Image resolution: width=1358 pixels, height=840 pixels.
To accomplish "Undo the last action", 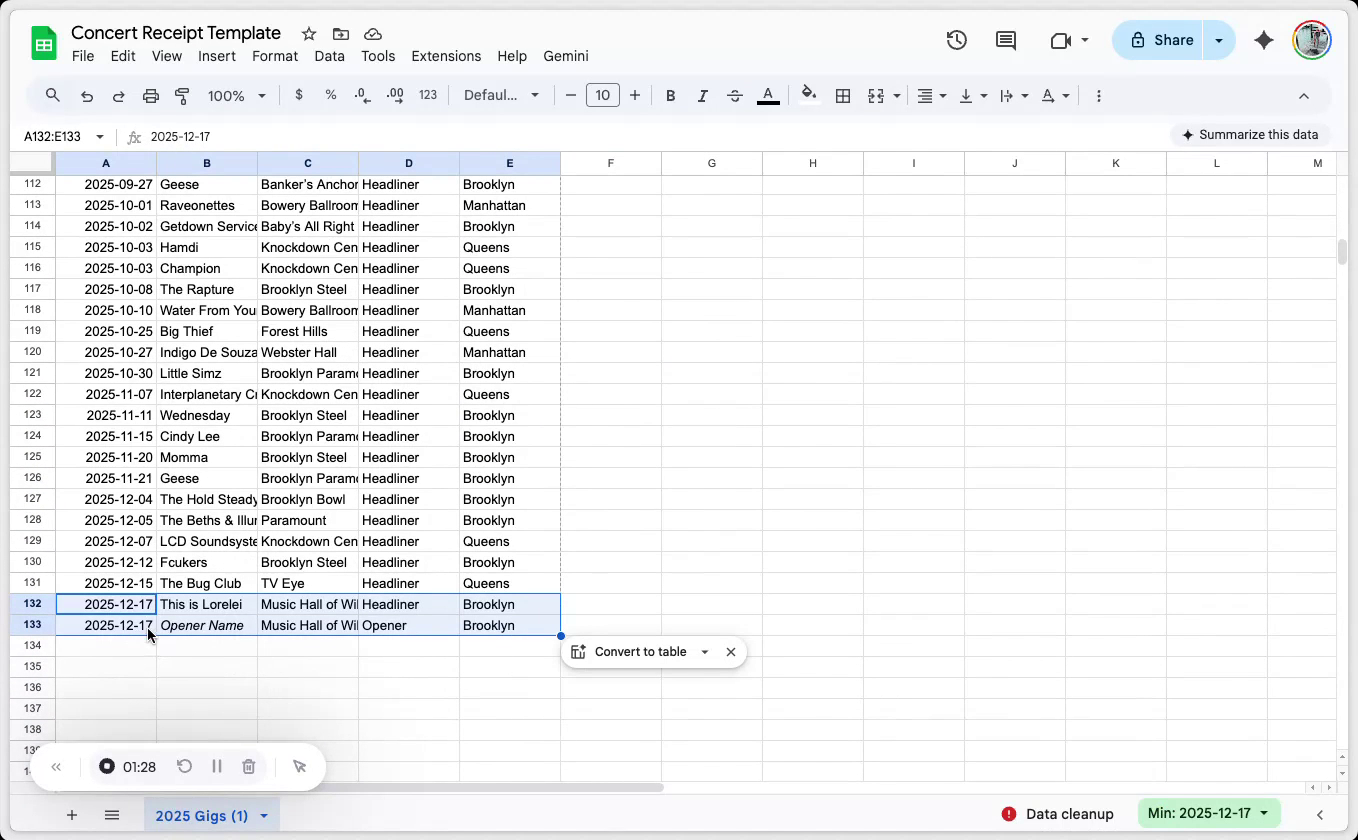I will tap(87, 96).
